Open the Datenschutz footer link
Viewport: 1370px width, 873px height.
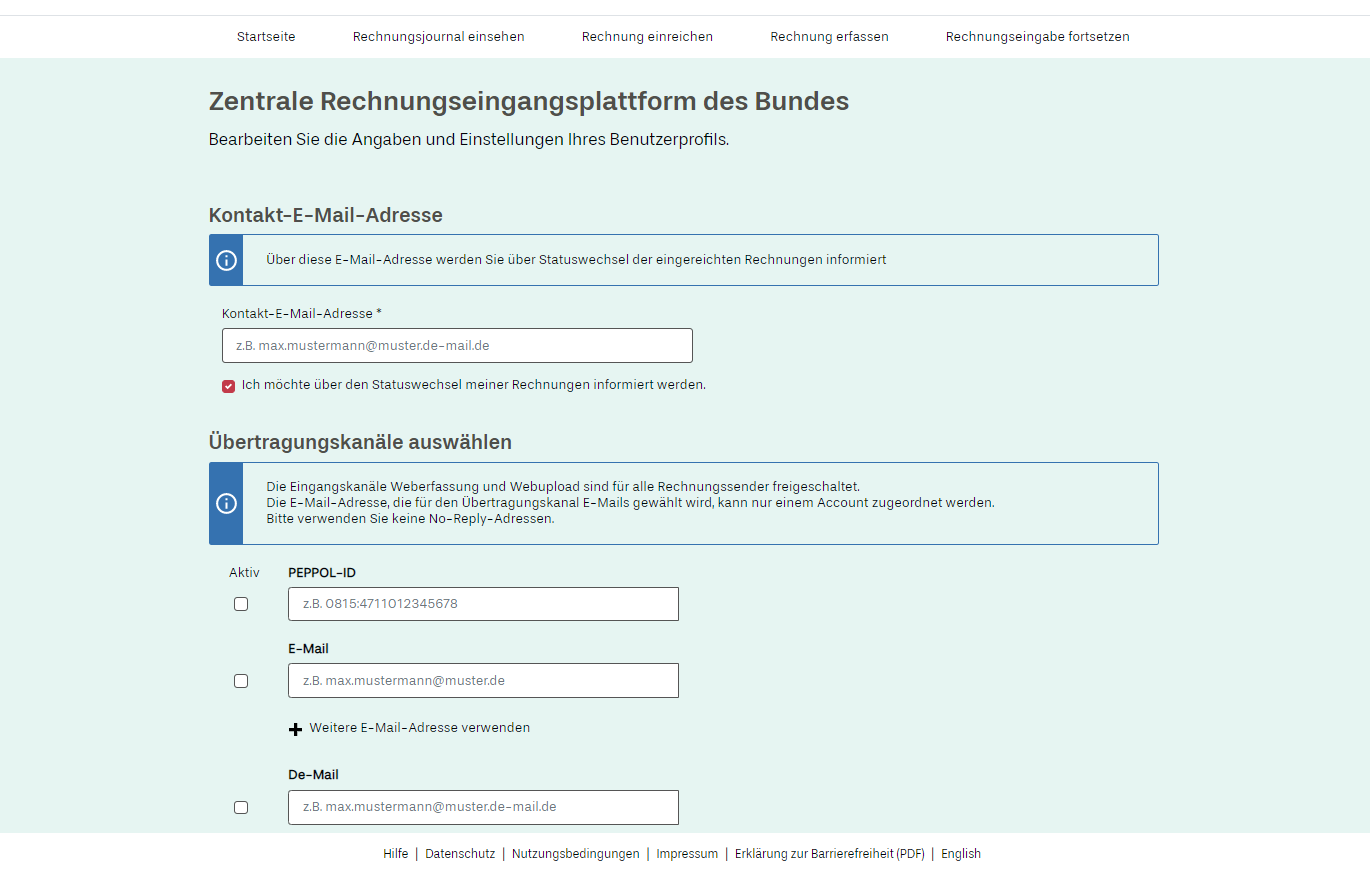tap(460, 854)
